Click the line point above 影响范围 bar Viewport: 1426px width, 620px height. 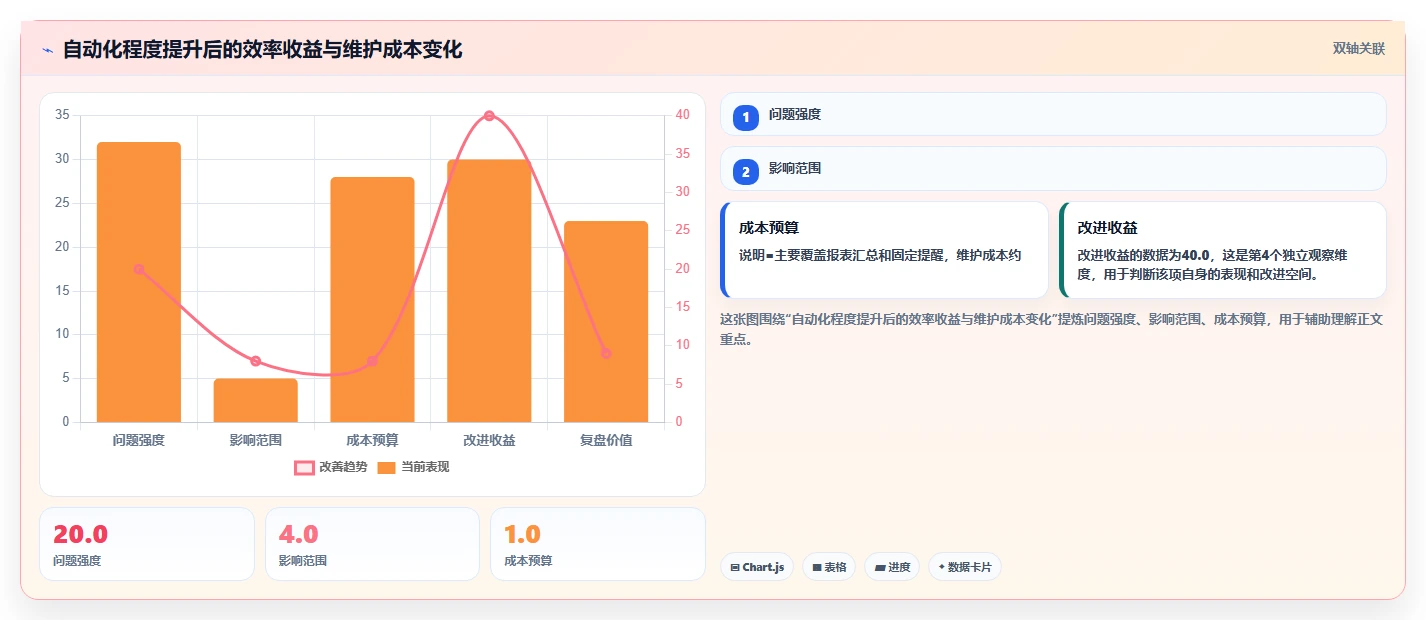[x=256, y=361]
